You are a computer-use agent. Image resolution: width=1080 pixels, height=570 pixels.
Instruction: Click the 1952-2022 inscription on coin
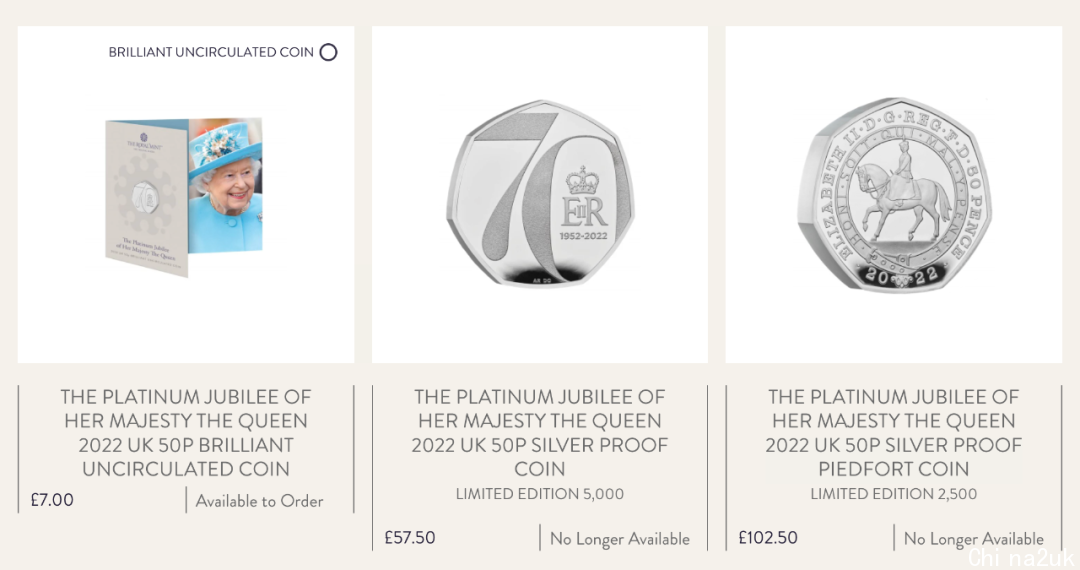[583, 236]
